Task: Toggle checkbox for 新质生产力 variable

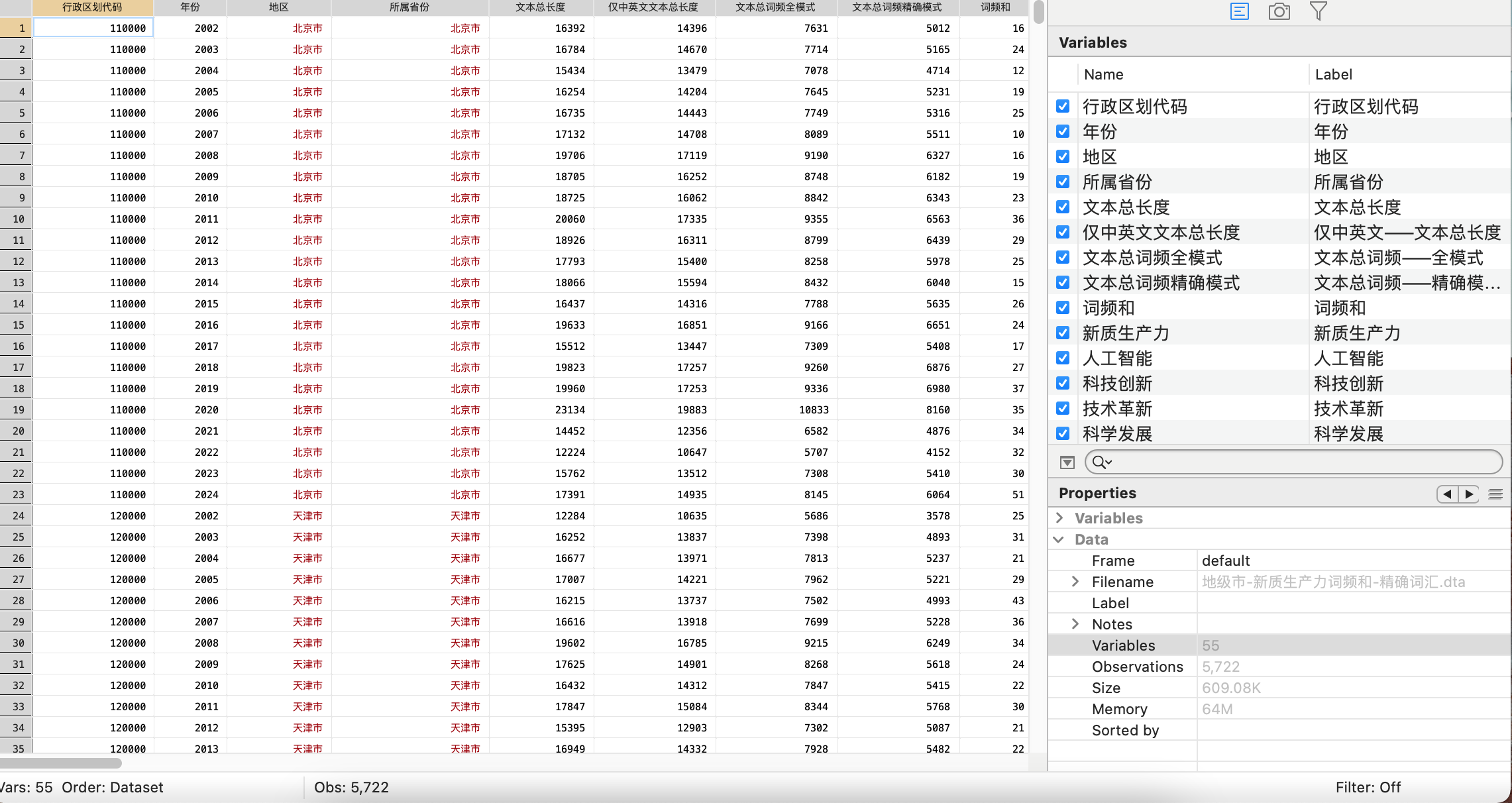Action: [1063, 333]
